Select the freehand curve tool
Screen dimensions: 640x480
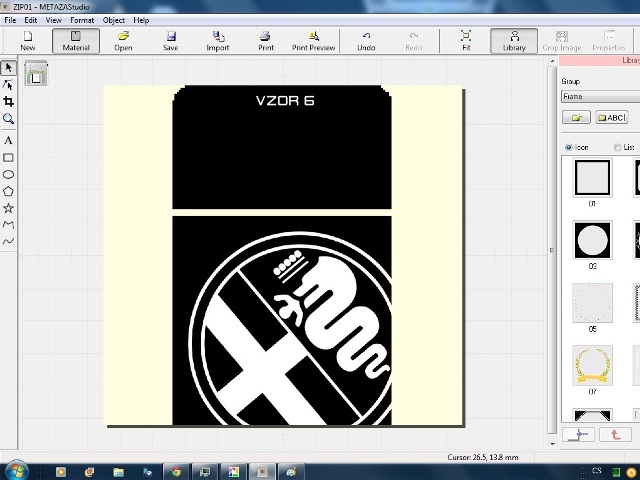click(8, 242)
